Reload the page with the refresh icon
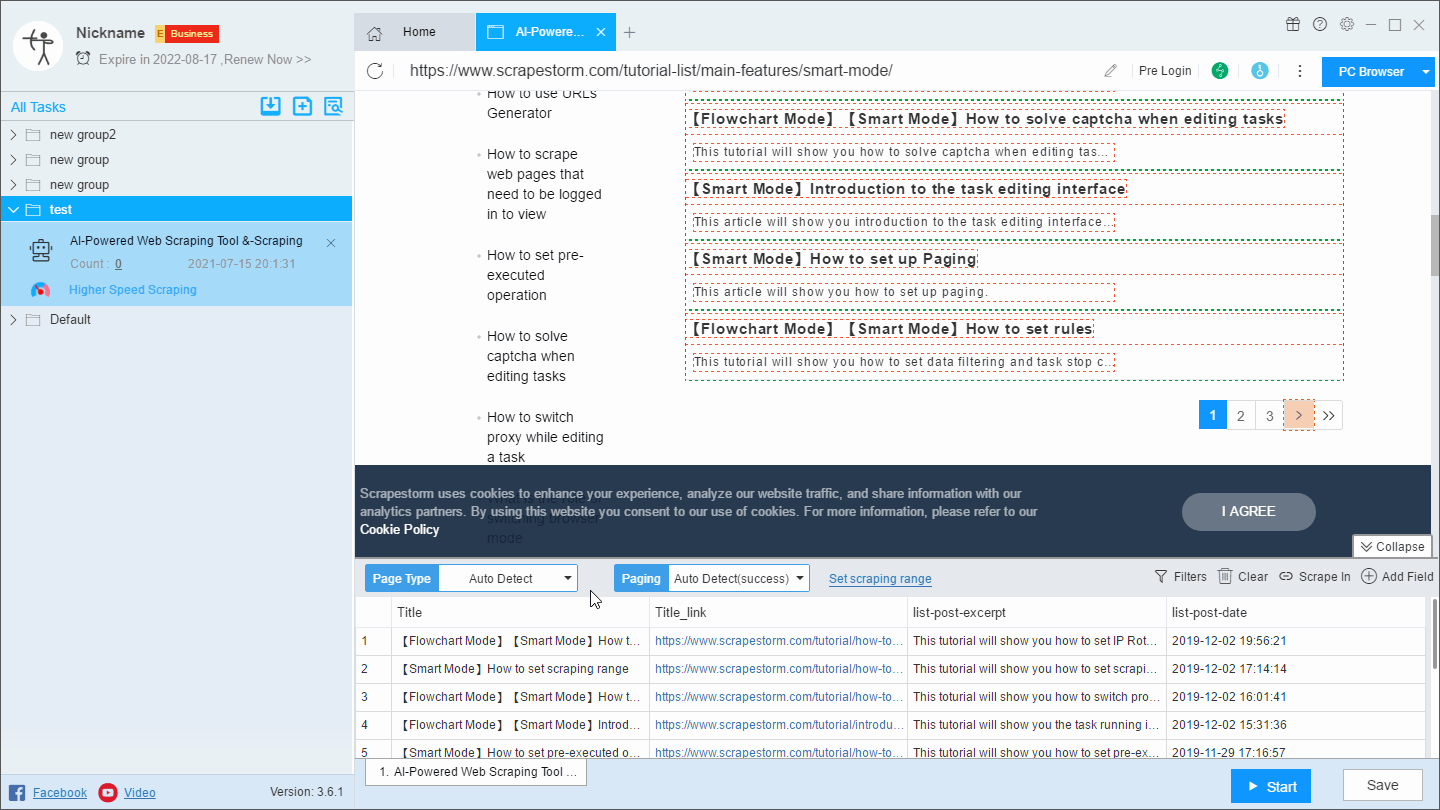1440x810 pixels. (x=375, y=71)
